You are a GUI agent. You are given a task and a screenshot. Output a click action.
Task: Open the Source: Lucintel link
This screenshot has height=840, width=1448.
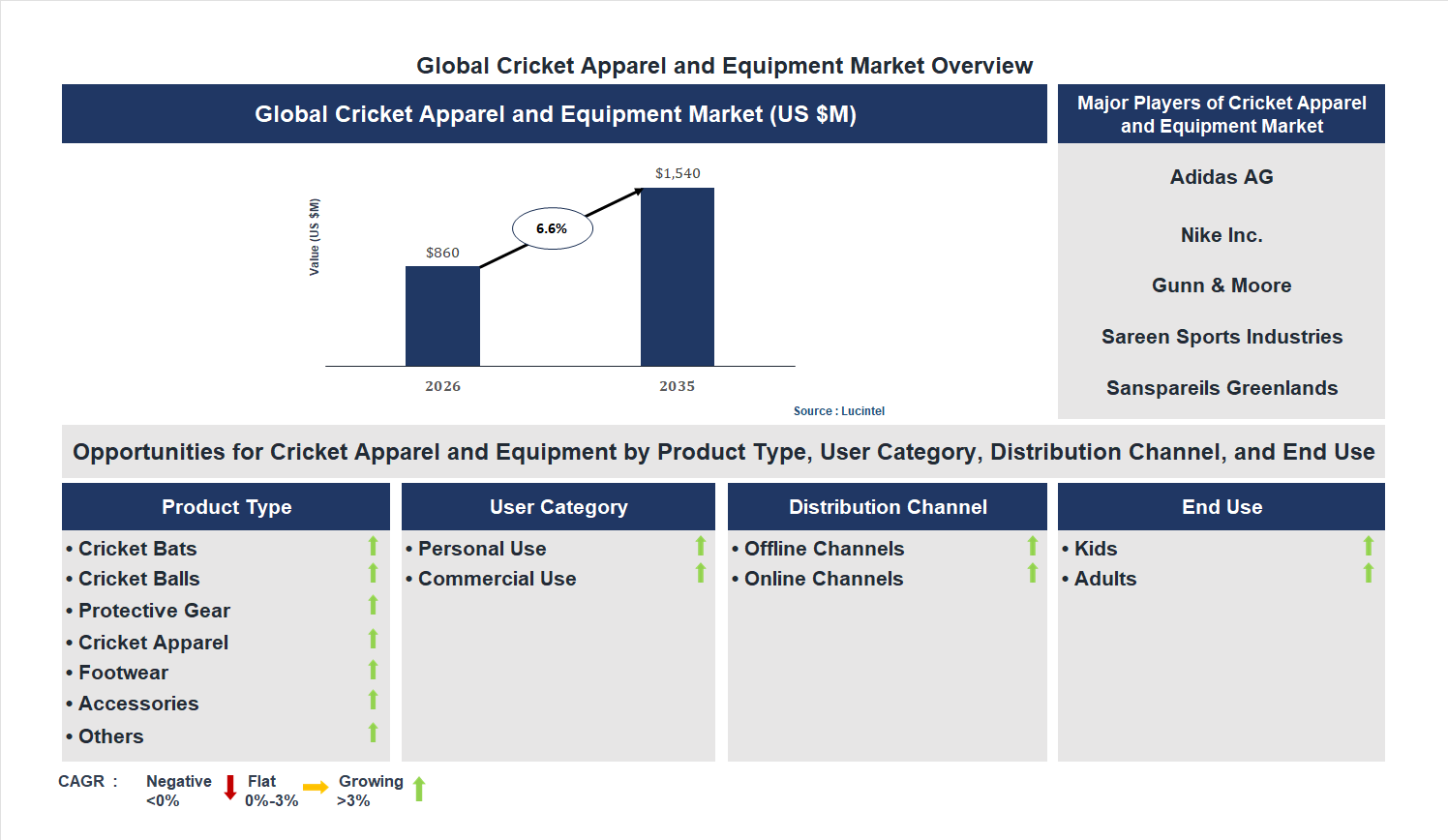click(837, 410)
